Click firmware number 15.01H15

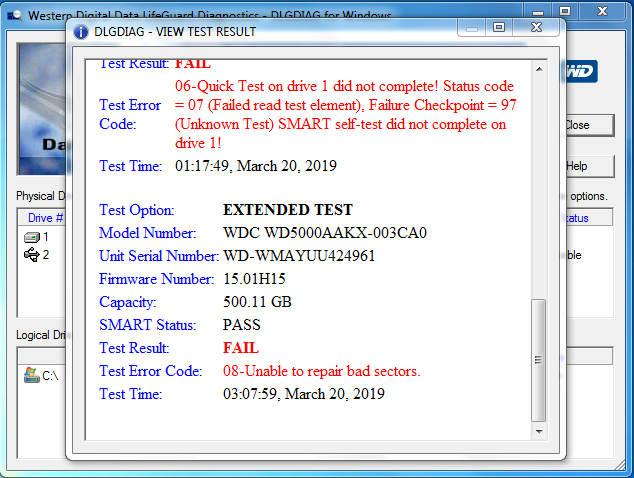coord(254,279)
